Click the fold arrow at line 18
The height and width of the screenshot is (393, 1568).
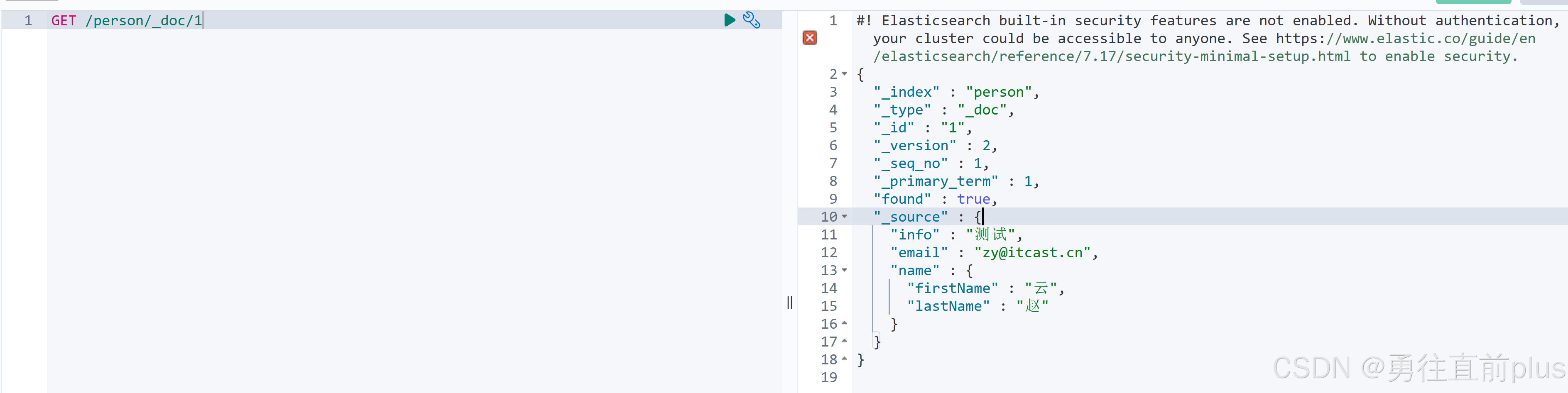[x=845, y=359]
